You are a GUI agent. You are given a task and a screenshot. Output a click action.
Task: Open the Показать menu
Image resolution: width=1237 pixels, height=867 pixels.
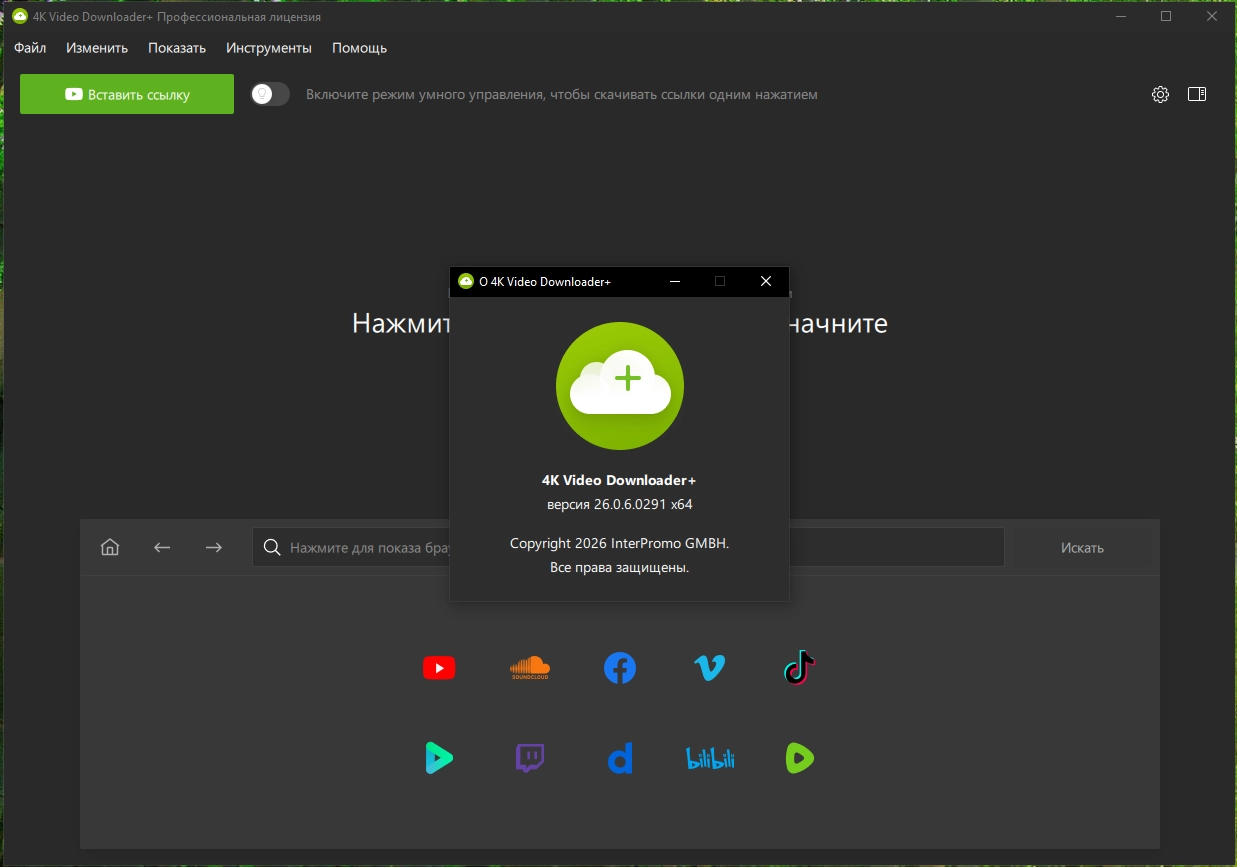click(177, 48)
